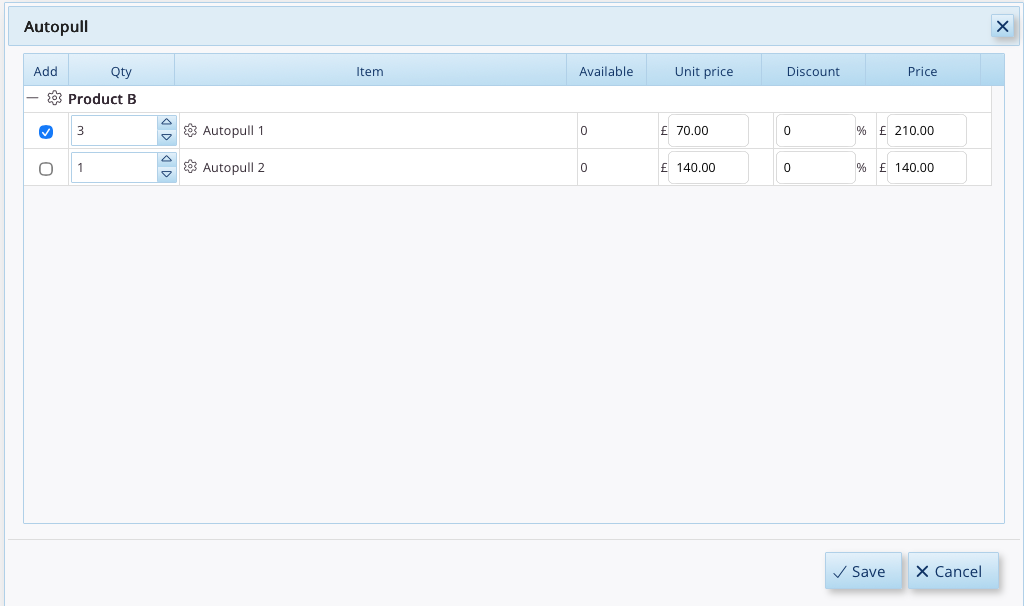
Task: Decrease Autopull 1 quantity with down arrow
Action: pyautogui.click(x=167, y=138)
